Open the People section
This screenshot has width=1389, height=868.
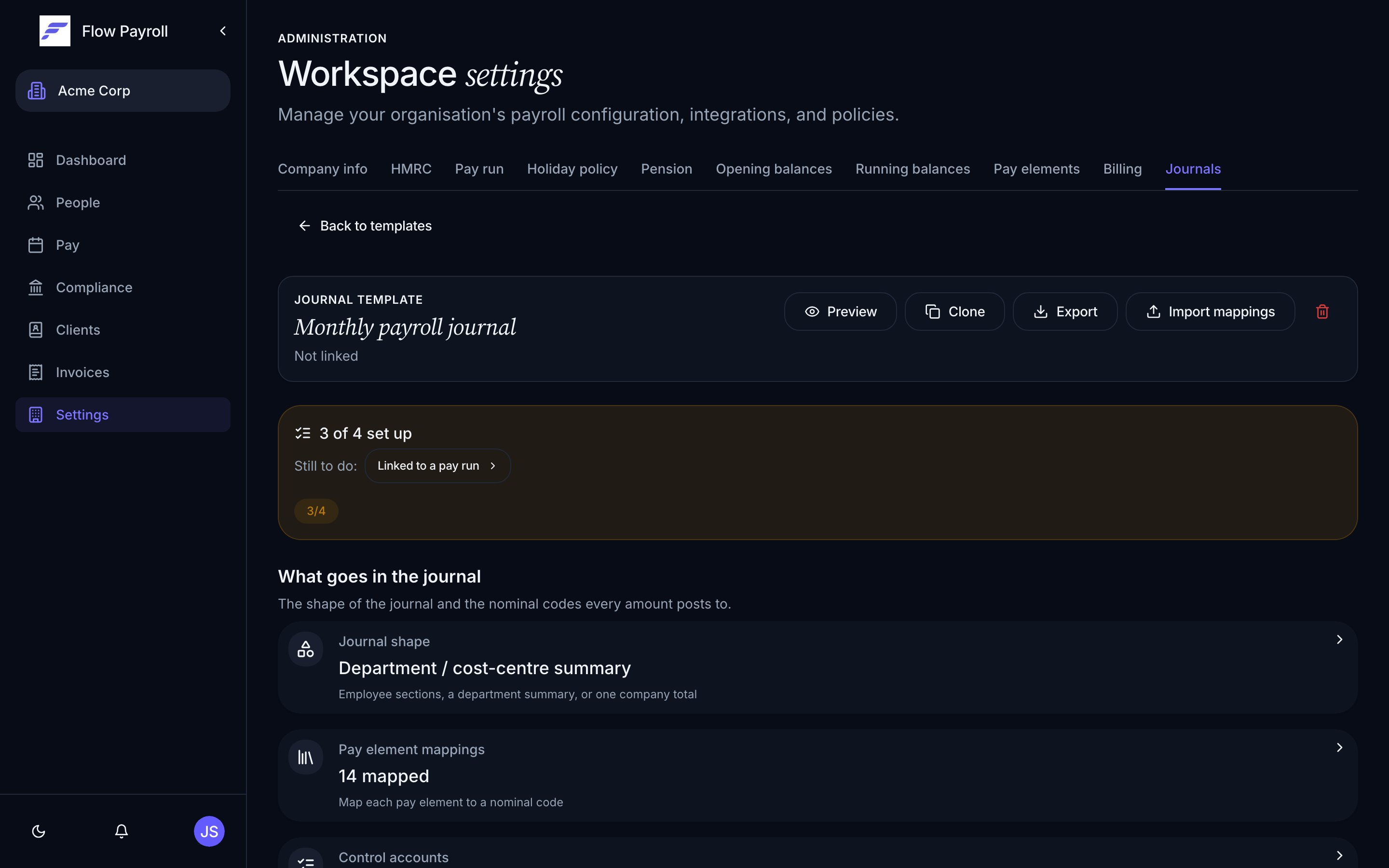click(x=123, y=203)
